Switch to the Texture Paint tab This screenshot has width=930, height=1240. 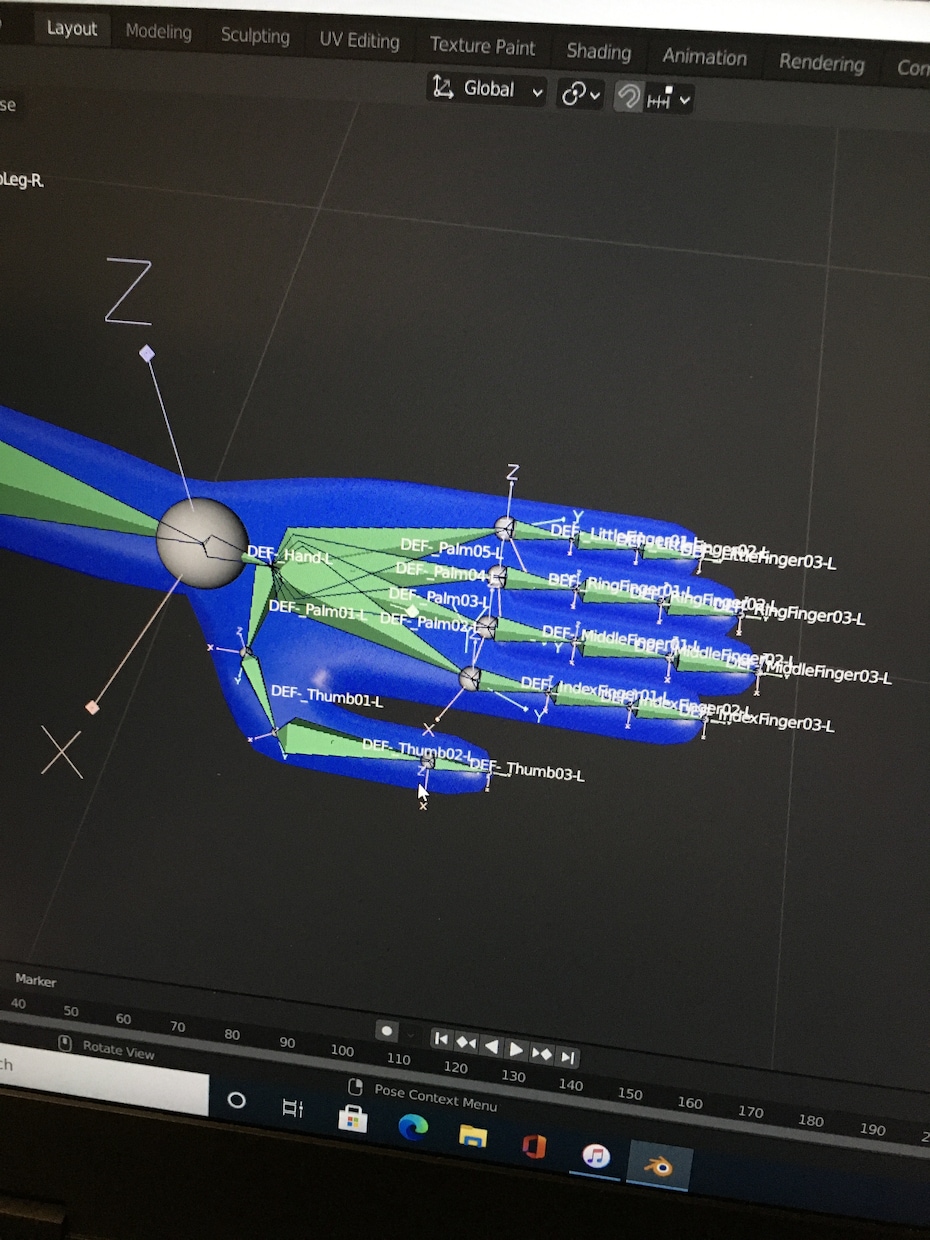[x=482, y=46]
